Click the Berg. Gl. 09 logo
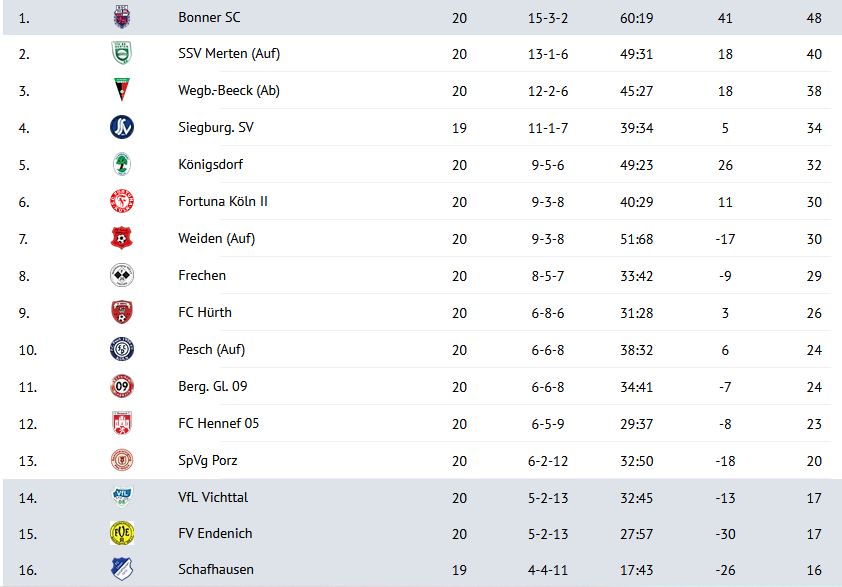 coord(122,386)
